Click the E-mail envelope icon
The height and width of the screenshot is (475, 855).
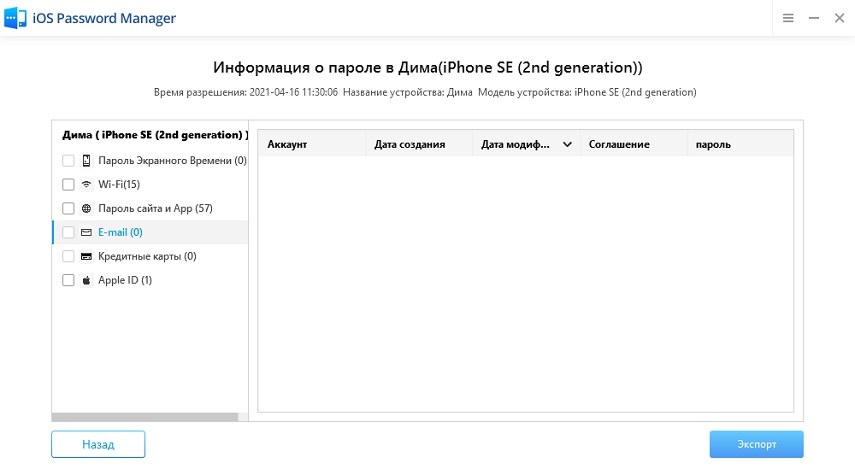[x=86, y=232]
